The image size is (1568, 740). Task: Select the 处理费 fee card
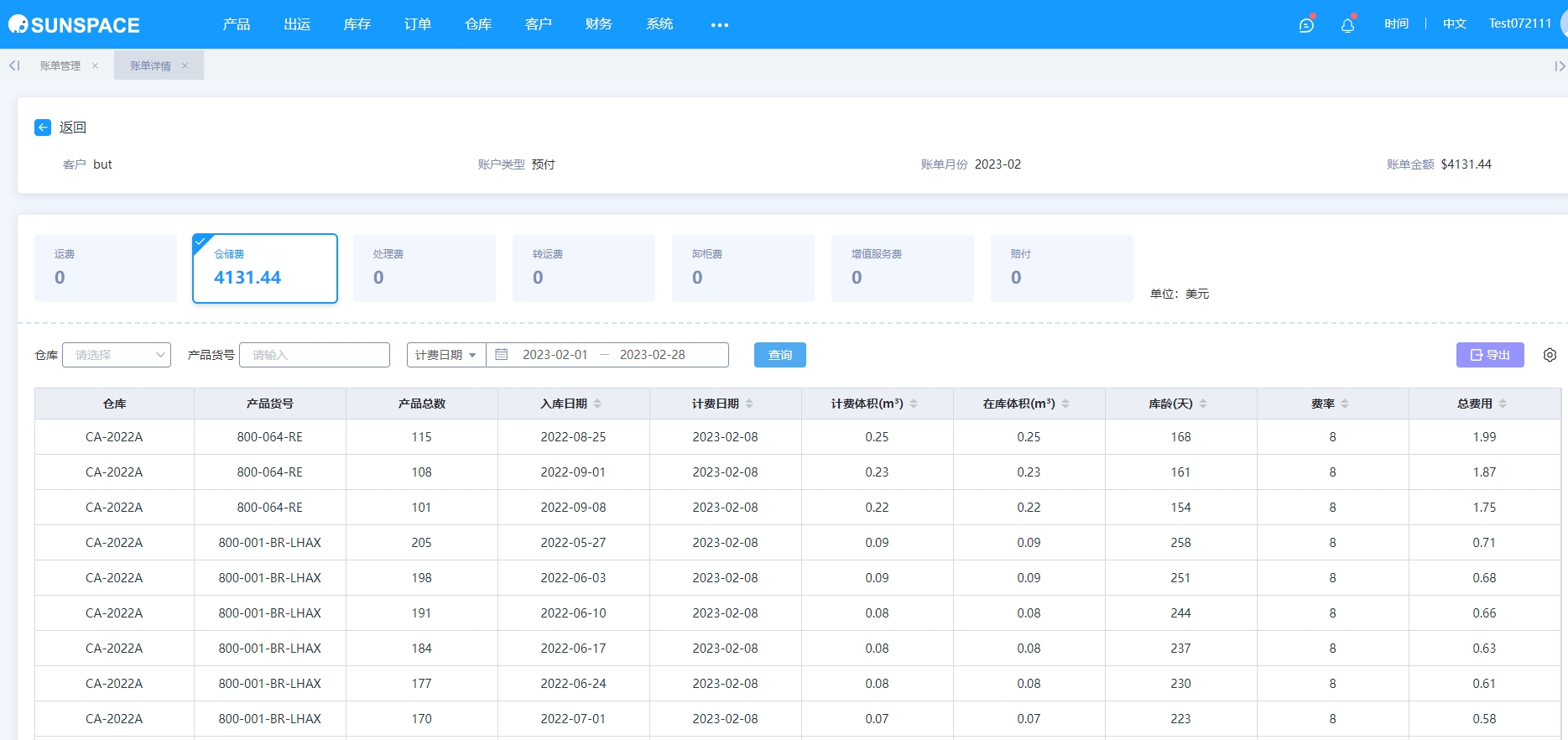pyautogui.click(x=425, y=268)
